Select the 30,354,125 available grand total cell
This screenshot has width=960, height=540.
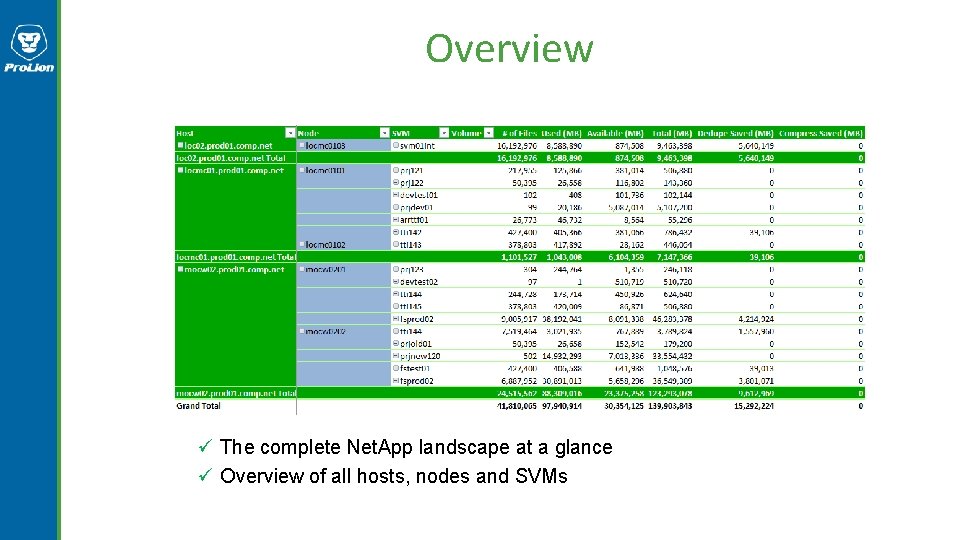click(623, 405)
